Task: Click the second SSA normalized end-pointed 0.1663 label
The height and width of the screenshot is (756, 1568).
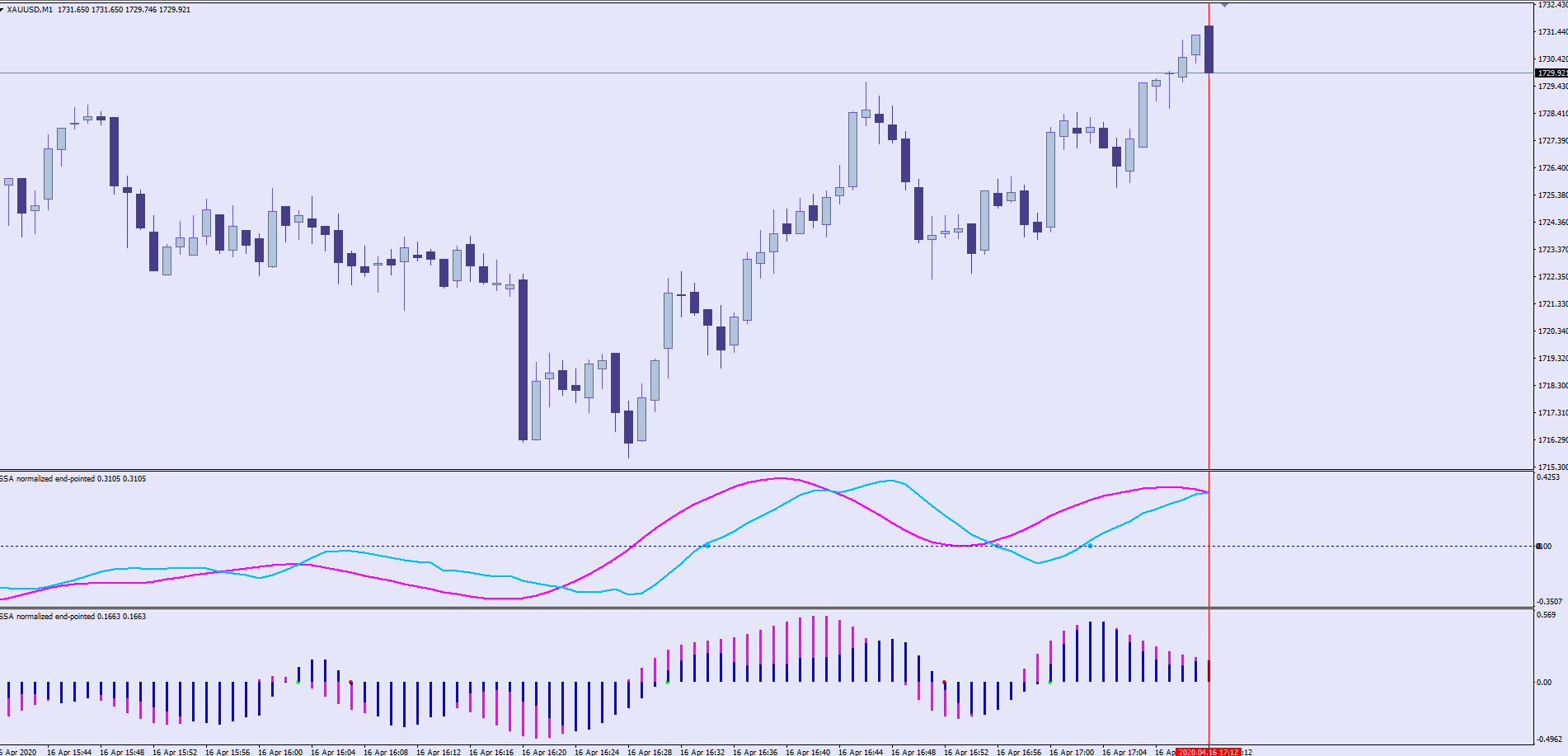Action: pos(73,617)
